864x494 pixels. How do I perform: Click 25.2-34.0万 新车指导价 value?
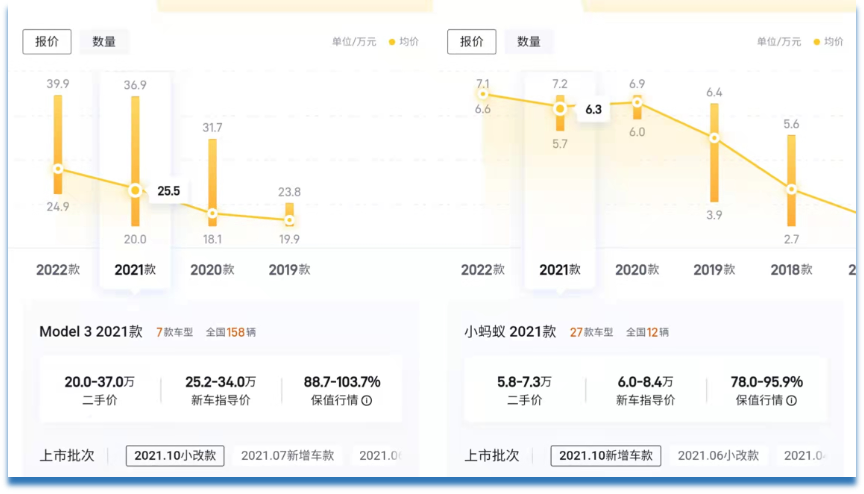220,382
